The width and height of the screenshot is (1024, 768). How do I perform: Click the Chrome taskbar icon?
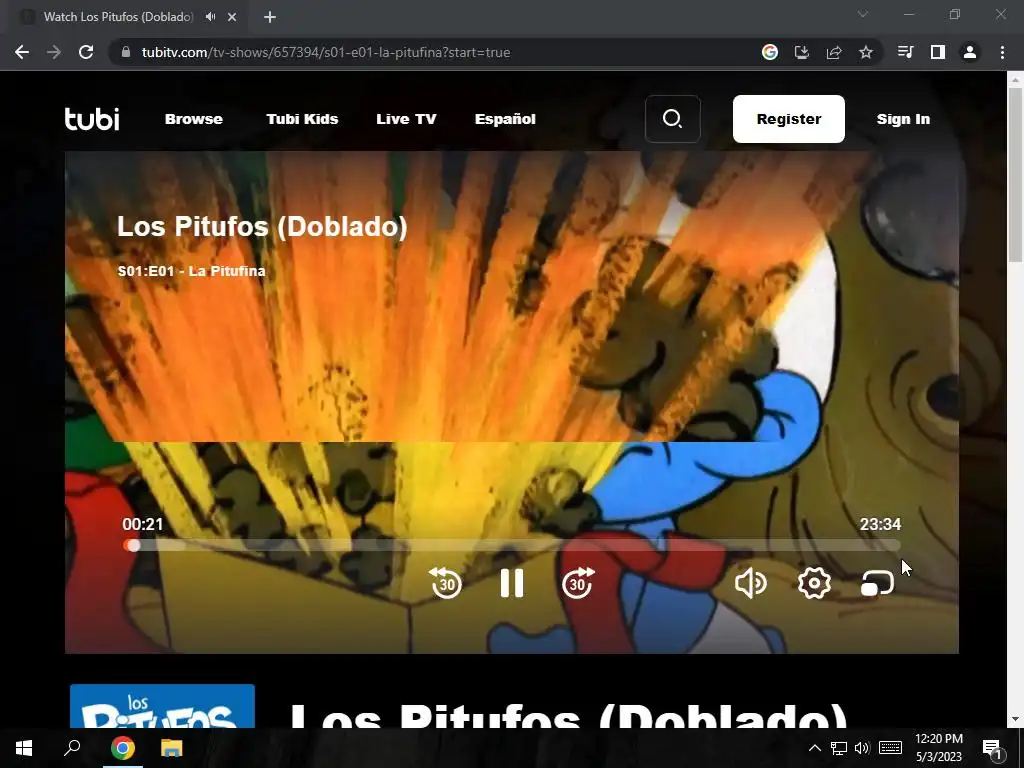122,748
